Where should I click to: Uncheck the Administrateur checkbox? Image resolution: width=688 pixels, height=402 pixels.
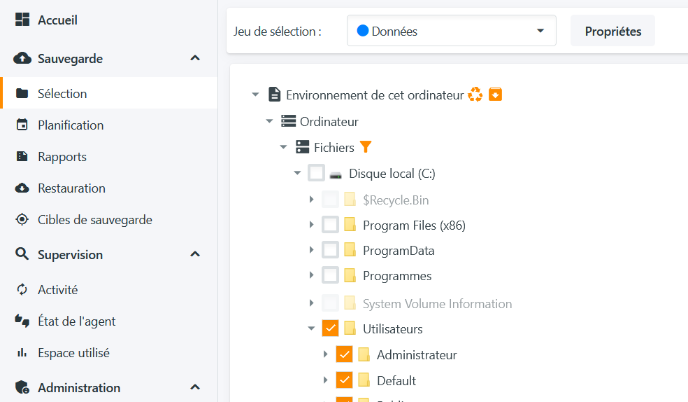(x=344, y=354)
